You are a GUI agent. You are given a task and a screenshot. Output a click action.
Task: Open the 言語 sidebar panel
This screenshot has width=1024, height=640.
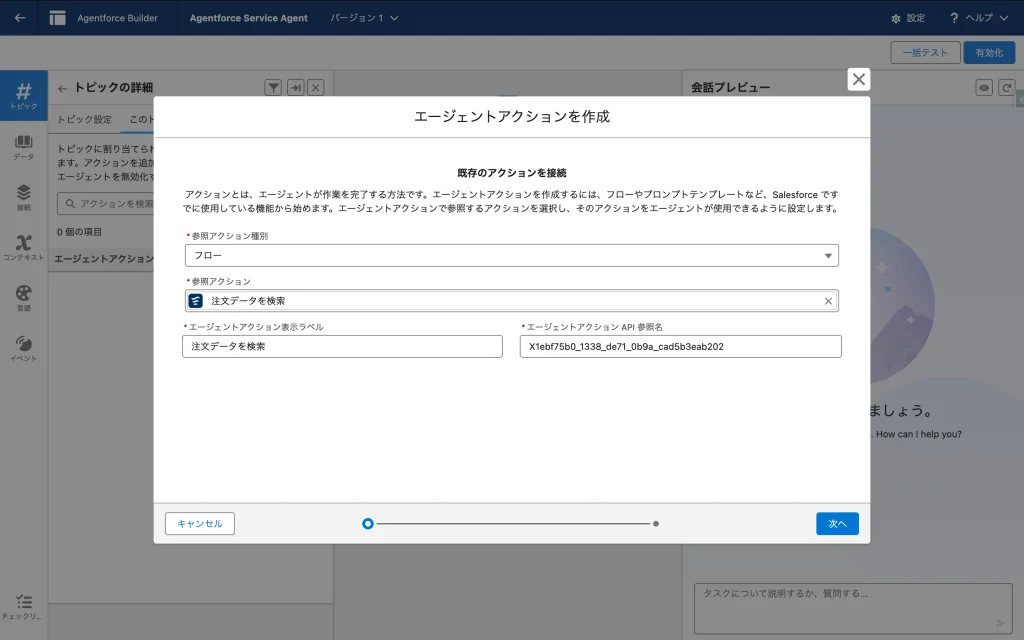tap(24, 297)
